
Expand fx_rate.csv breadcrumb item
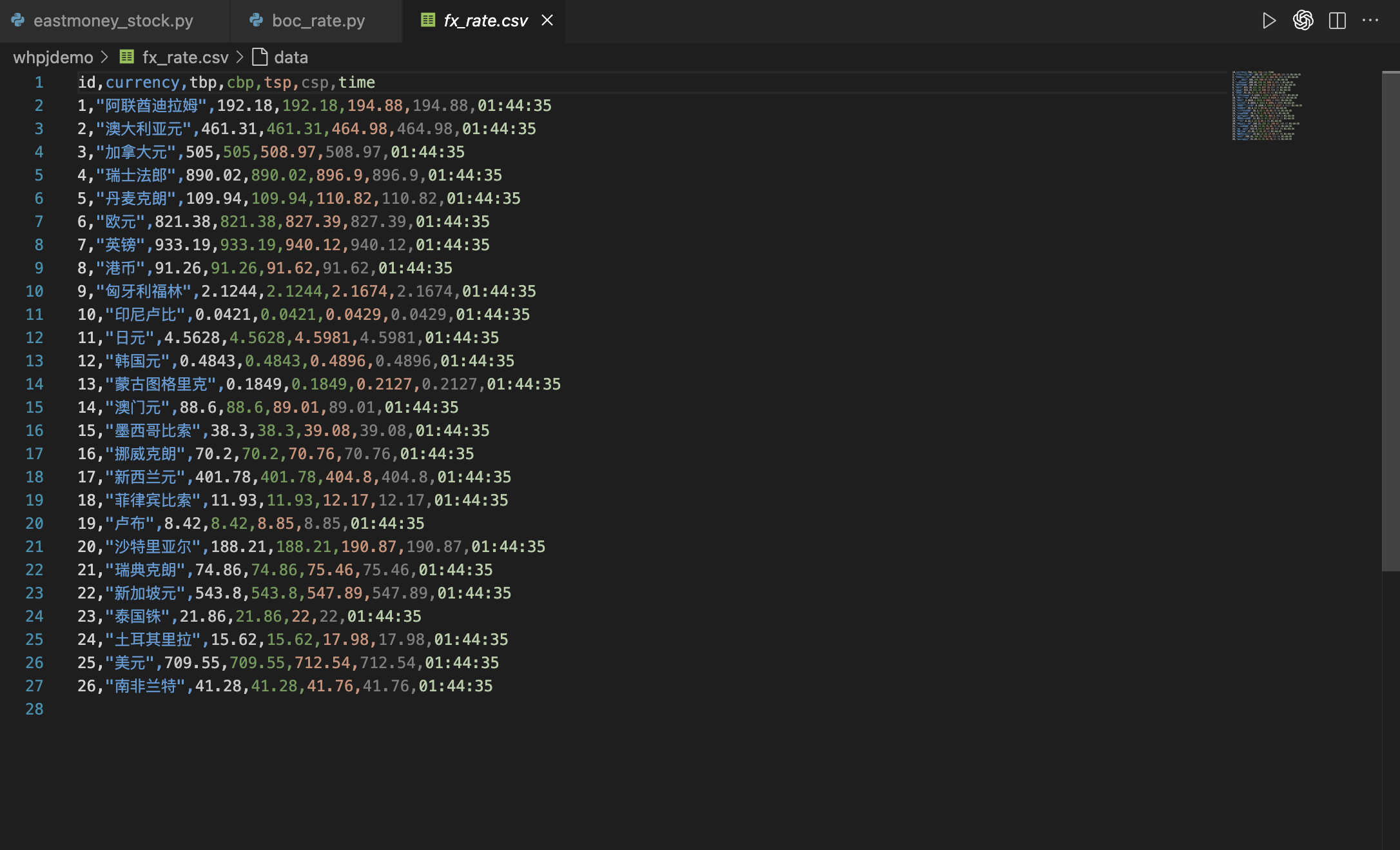[x=185, y=57]
